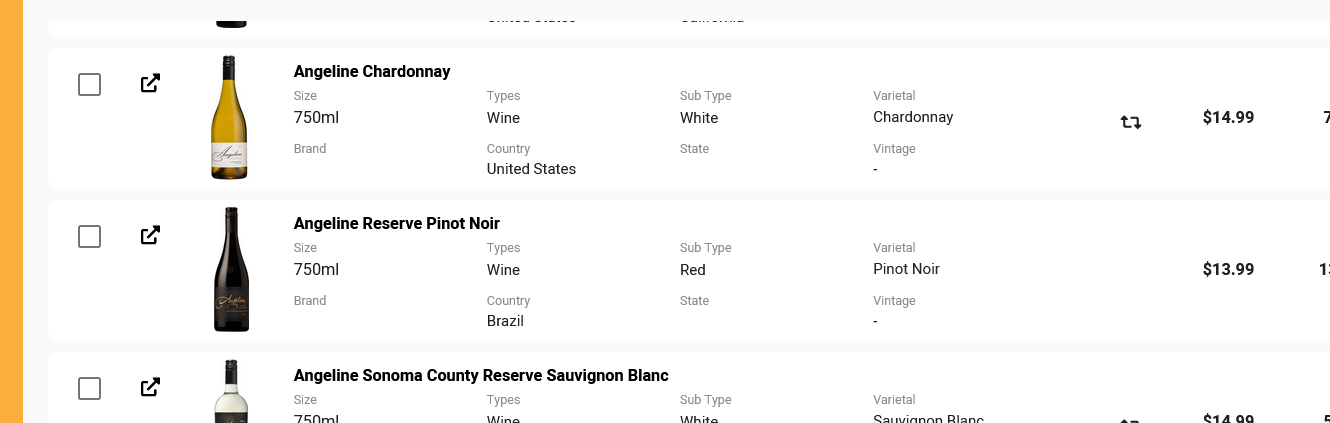The image size is (1330, 423).
Task: Click the $13.99 price of Pinot Noir
Action: pos(1228,270)
